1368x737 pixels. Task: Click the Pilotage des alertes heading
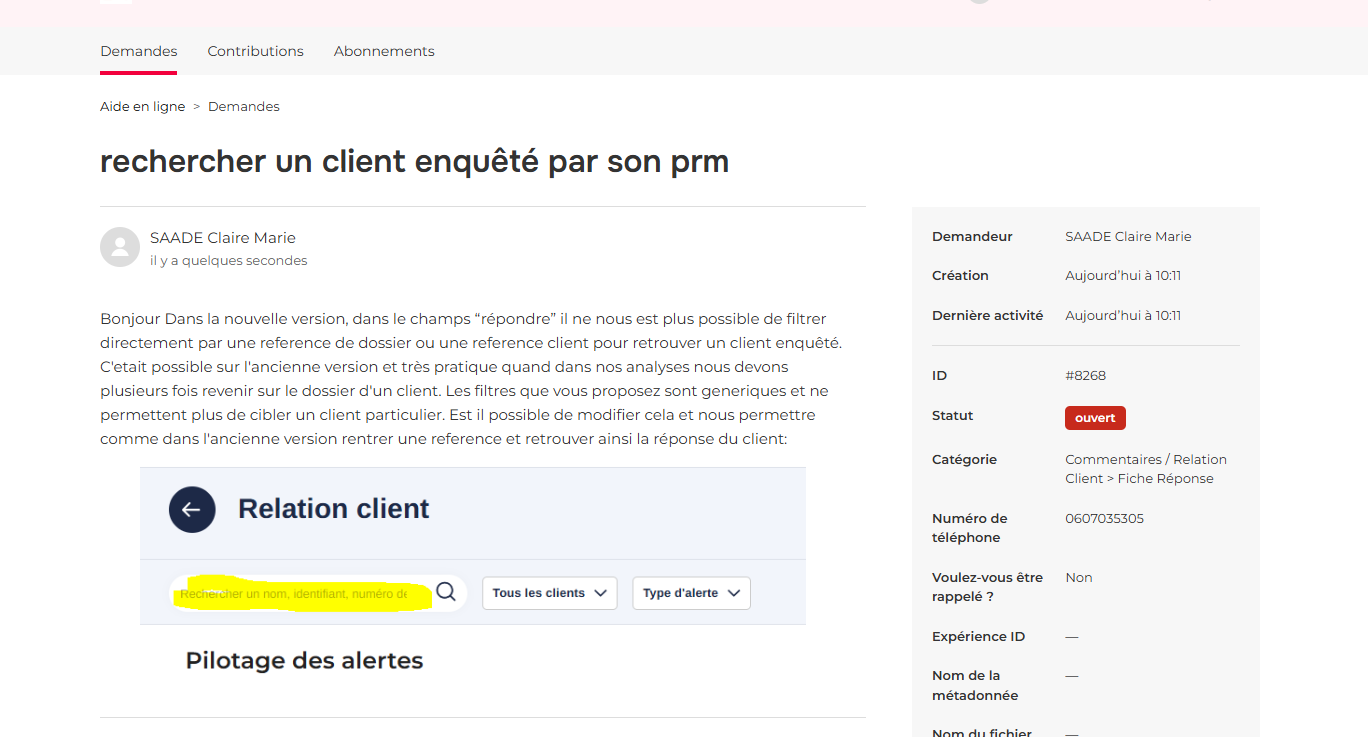304,661
